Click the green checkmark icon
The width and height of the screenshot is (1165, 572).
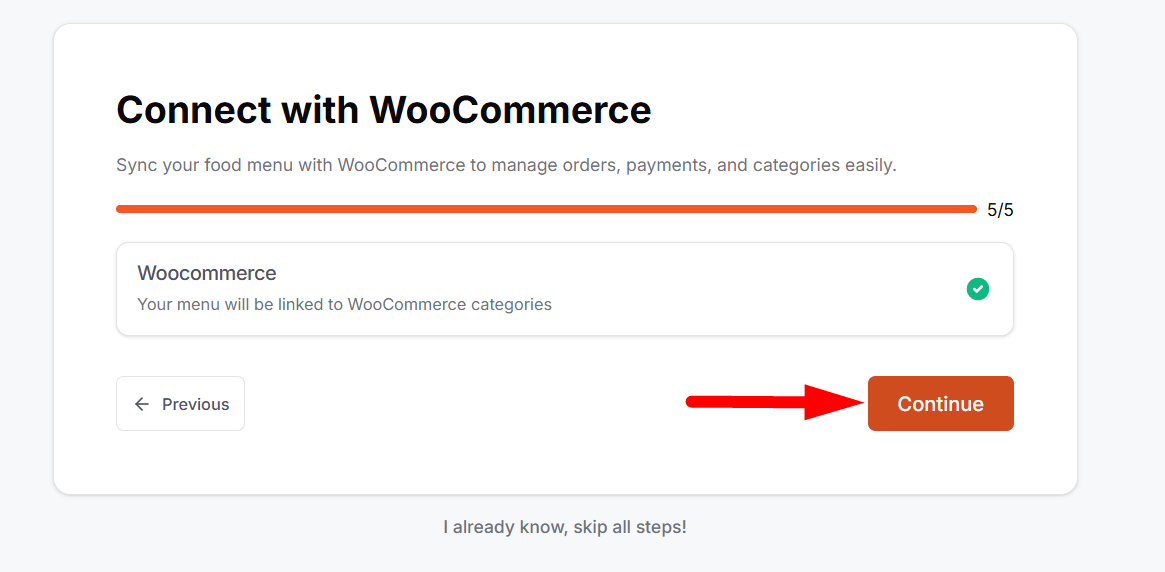click(978, 289)
